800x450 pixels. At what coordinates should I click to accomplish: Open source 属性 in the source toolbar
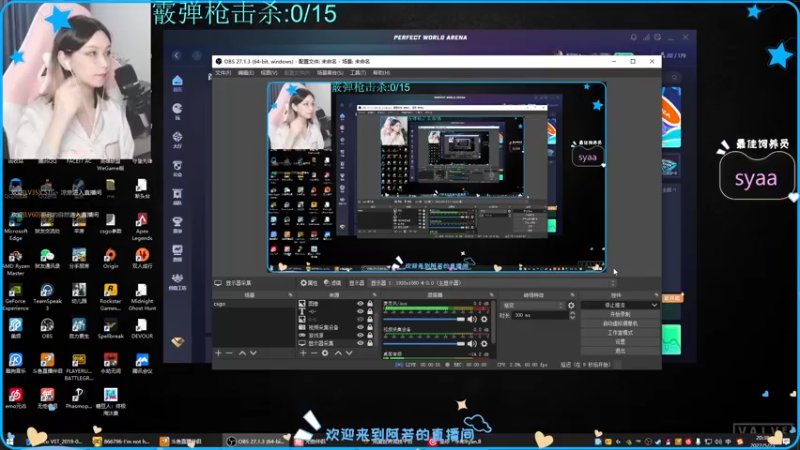click(309, 283)
